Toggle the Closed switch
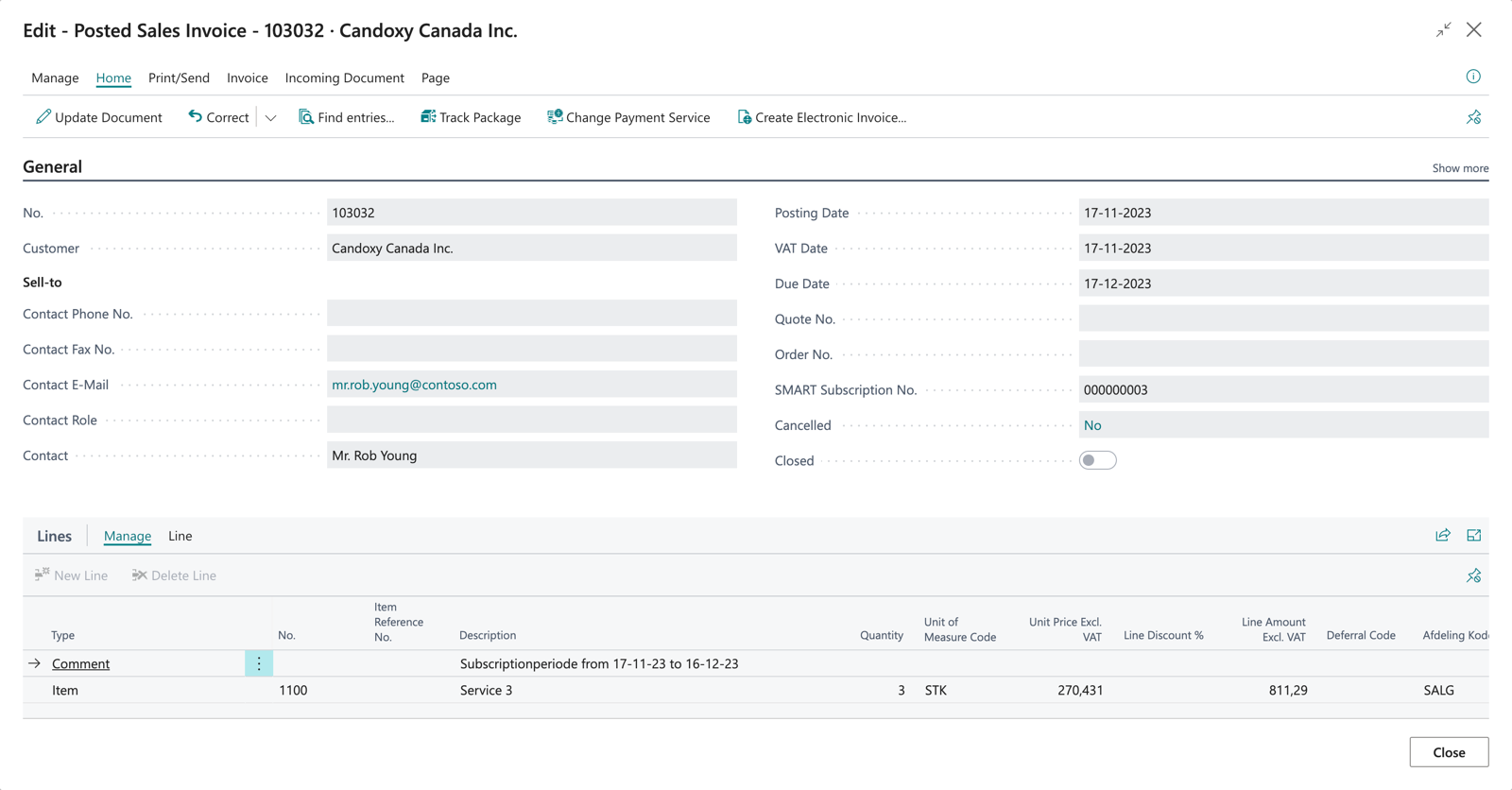Screen dimensions: 1512x790 click(x=1097, y=460)
